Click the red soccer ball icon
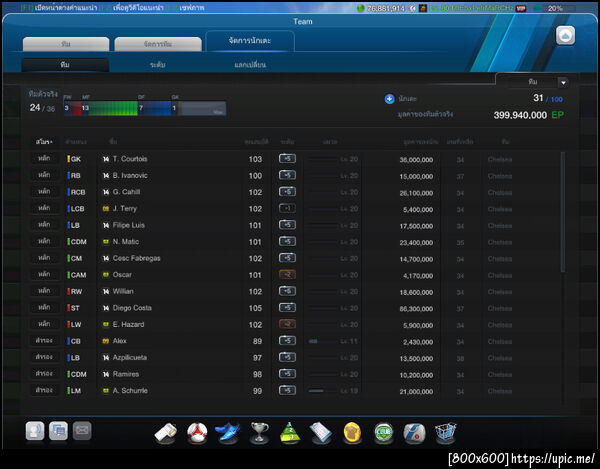 [197, 433]
